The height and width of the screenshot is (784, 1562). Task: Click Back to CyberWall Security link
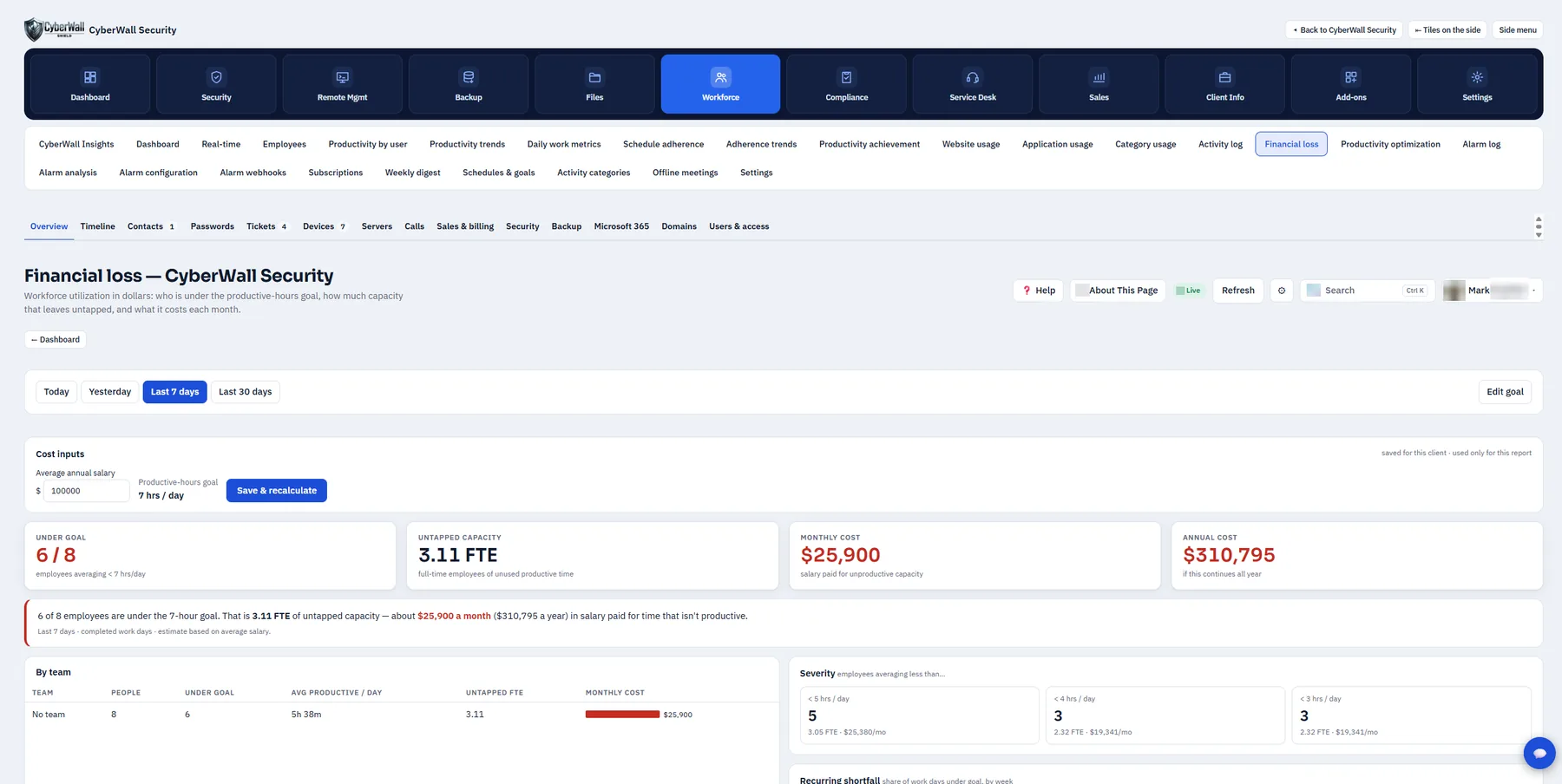click(1344, 30)
